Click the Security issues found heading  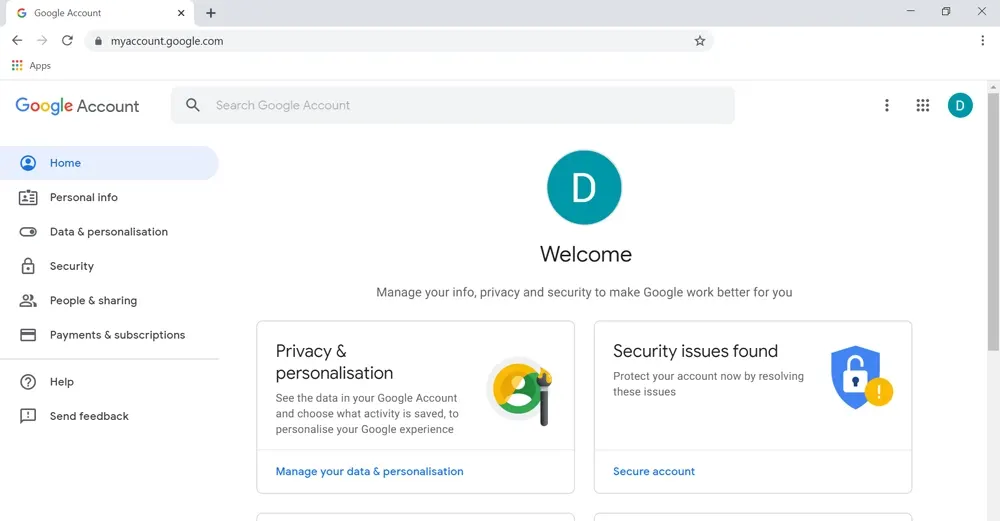click(695, 351)
